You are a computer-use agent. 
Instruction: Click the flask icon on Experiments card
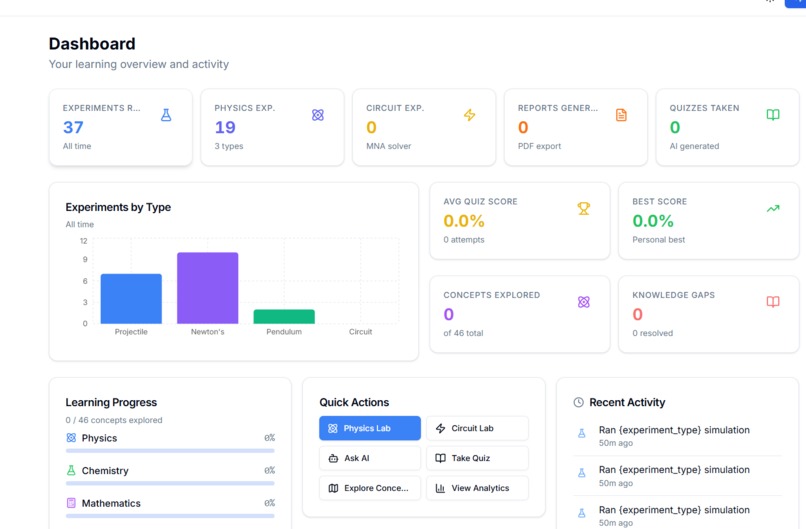166,115
